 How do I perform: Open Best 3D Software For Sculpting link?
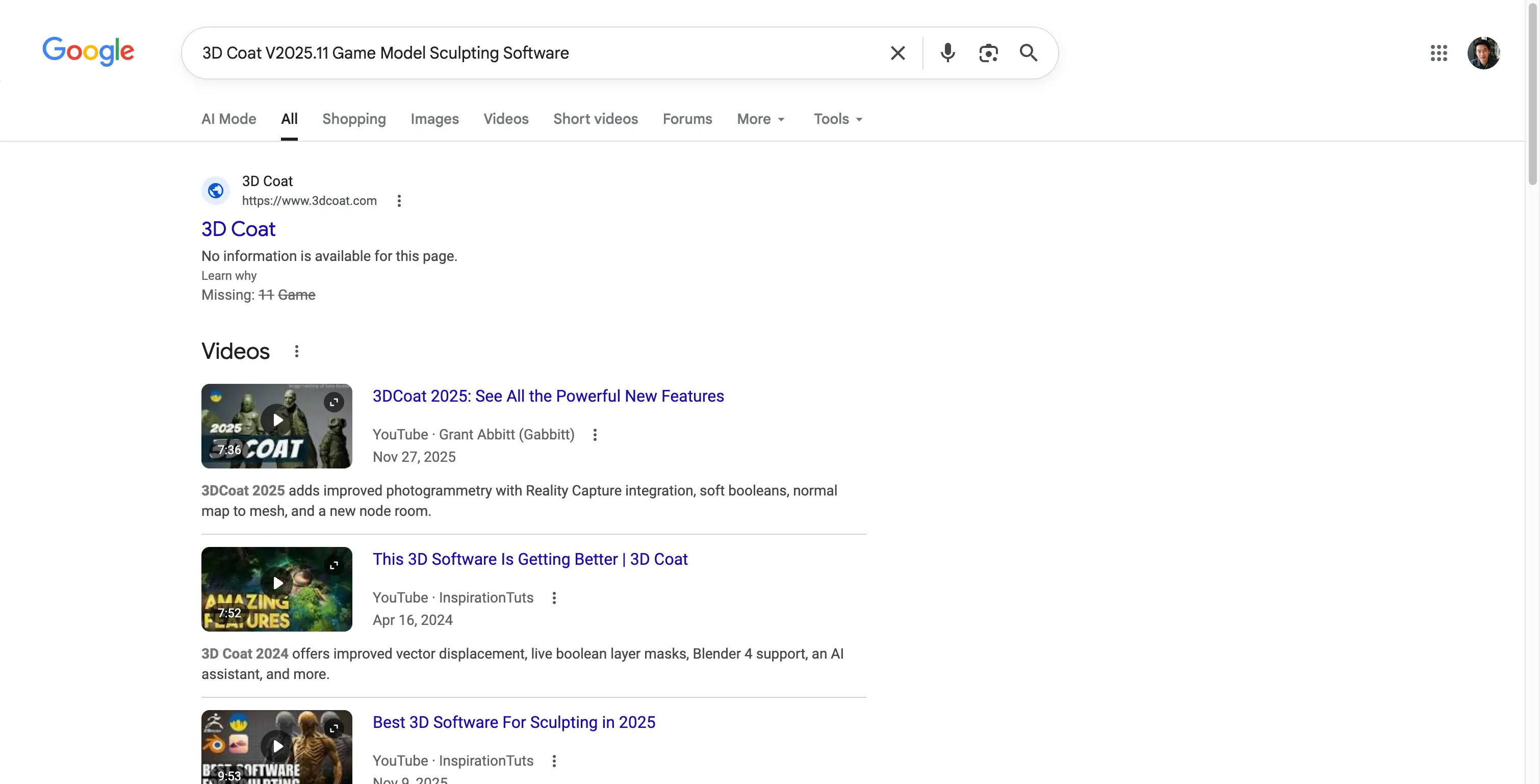(x=514, y=722)
